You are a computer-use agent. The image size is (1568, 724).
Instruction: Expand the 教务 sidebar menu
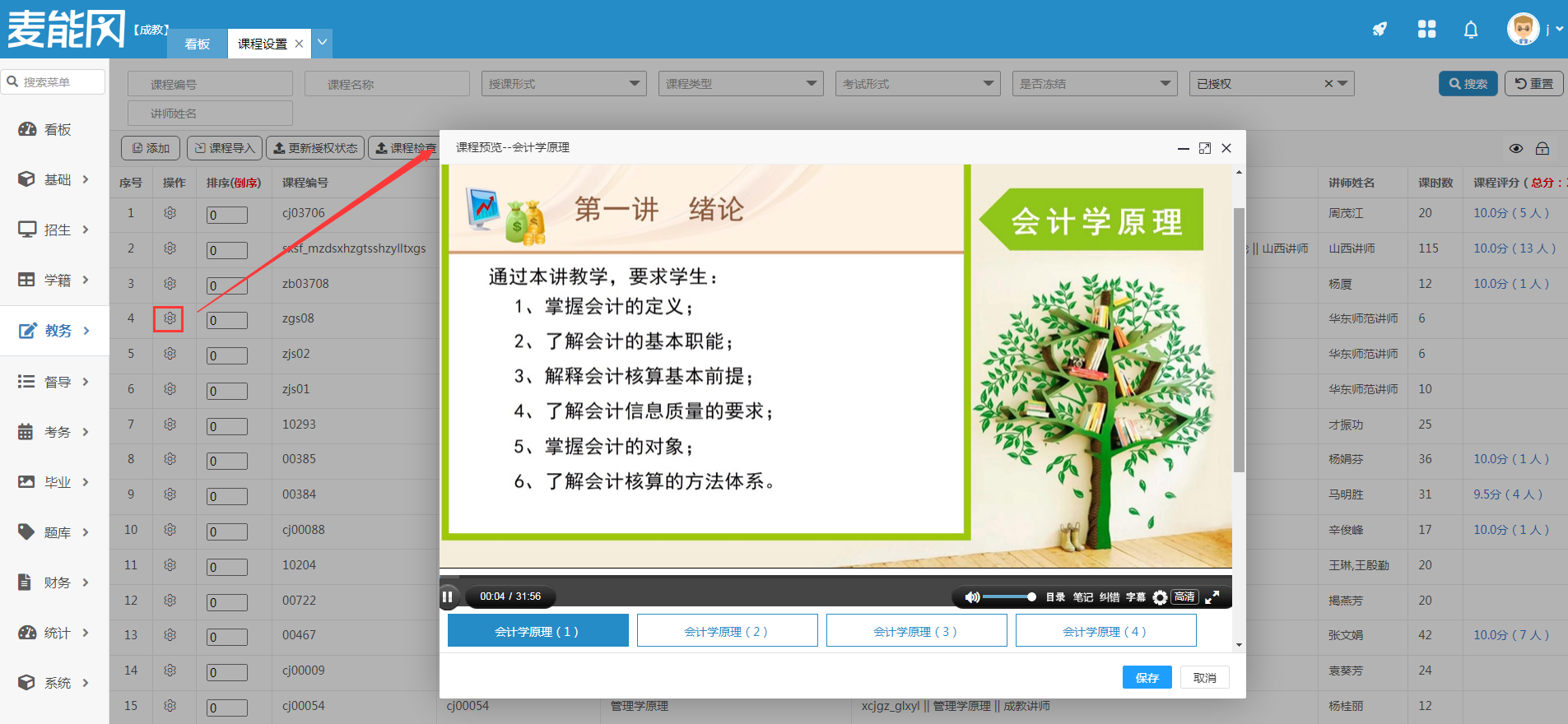click(54, 331)
